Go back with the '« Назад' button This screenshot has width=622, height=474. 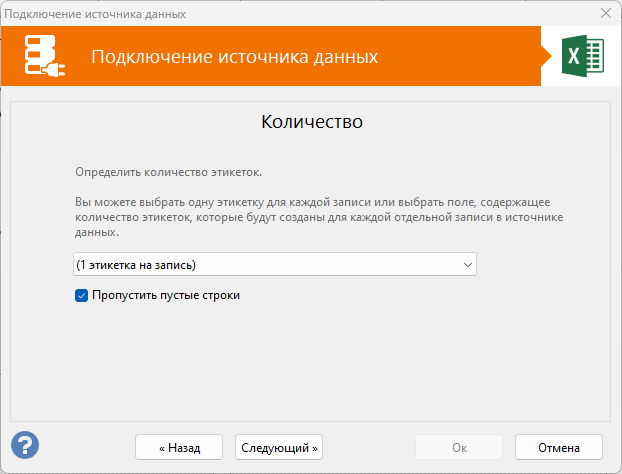[x=179, y=447]
